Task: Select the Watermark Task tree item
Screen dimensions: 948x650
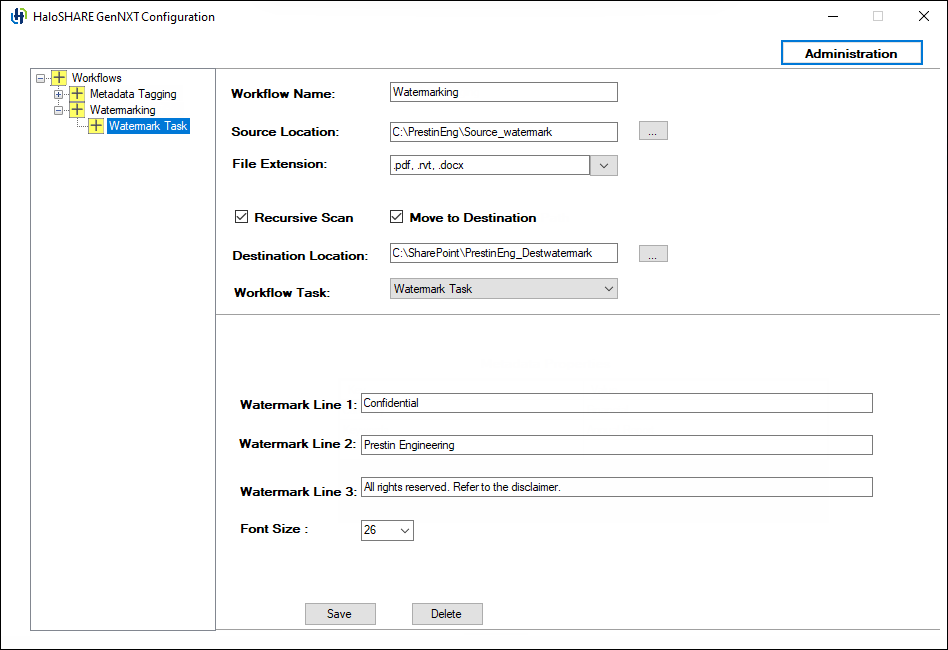Action: 148,126
